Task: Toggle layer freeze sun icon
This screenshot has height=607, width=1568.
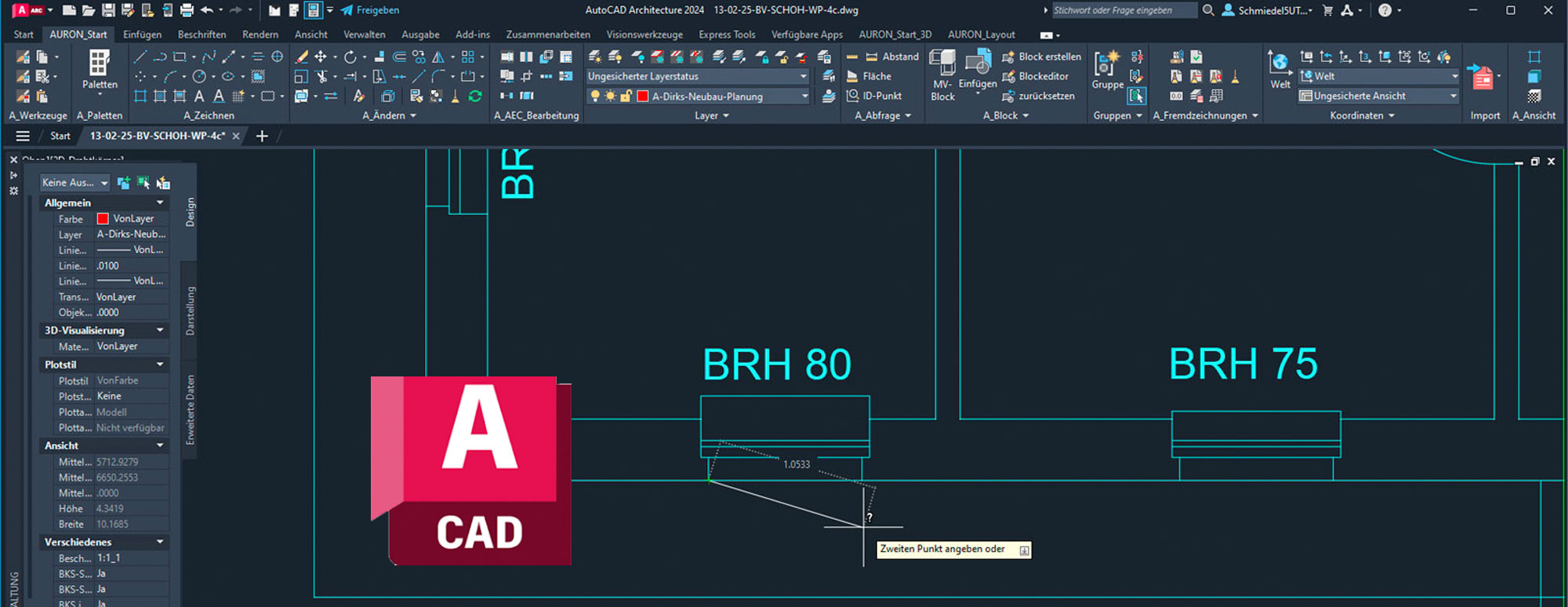Action: point(610,96)
